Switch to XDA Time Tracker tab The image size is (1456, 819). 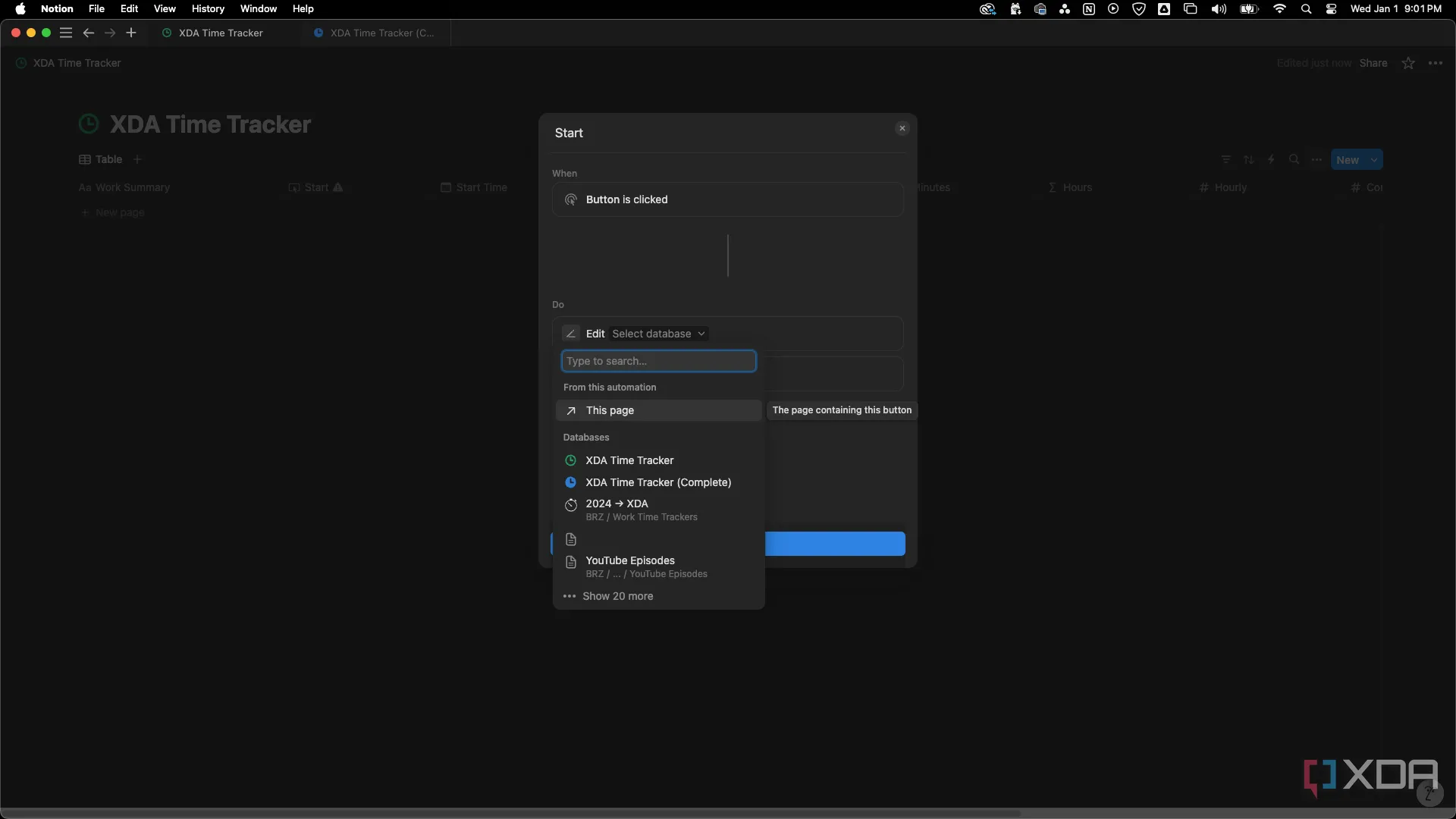click(x=220, y=33)
